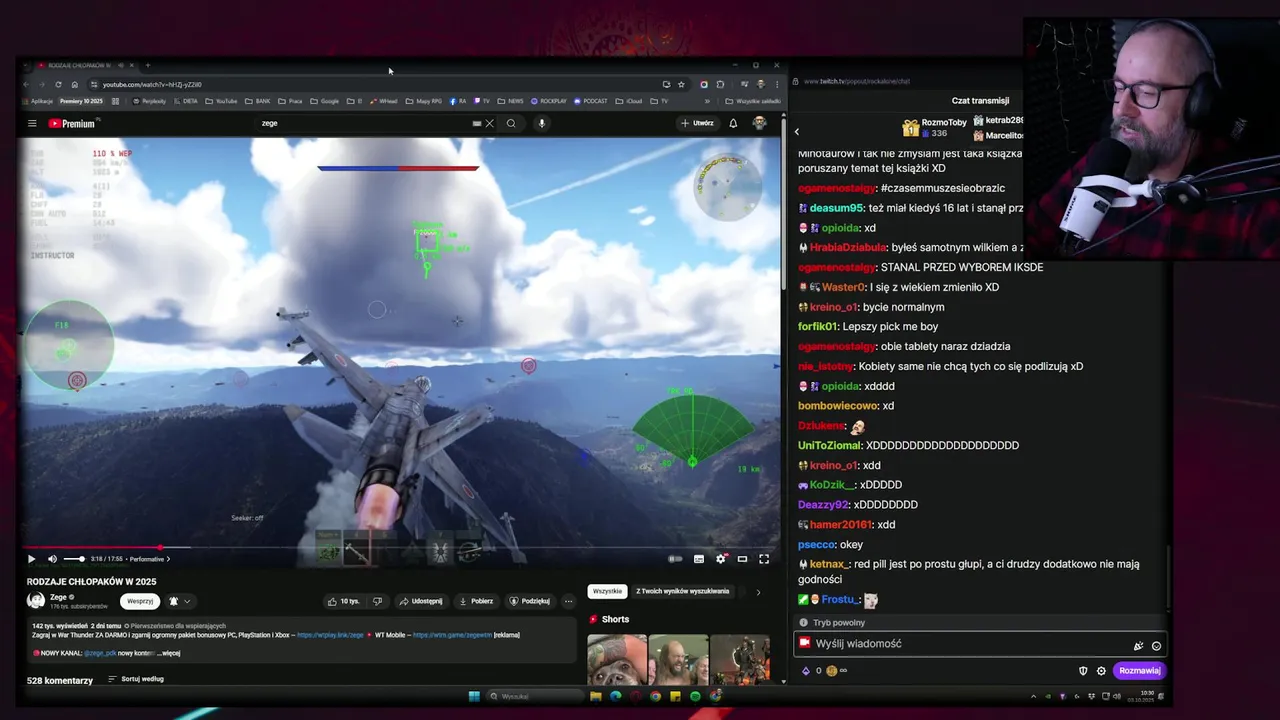Open the browser extensions puzzle icon
The height and width of the screenshot is (720, 1280).
point(720,84)
